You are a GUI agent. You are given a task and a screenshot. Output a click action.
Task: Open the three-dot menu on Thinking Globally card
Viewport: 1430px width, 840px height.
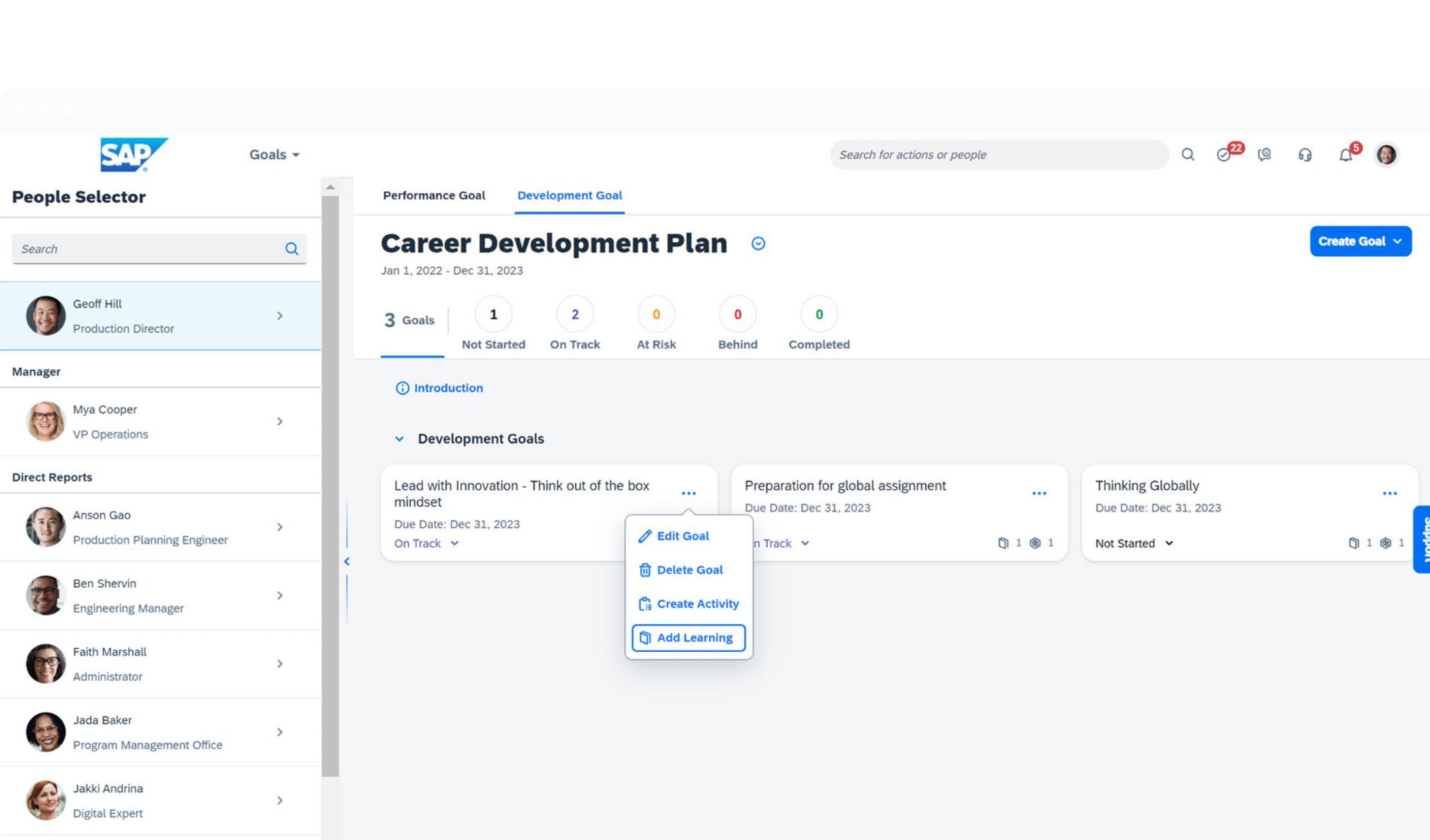(1390, 493)
